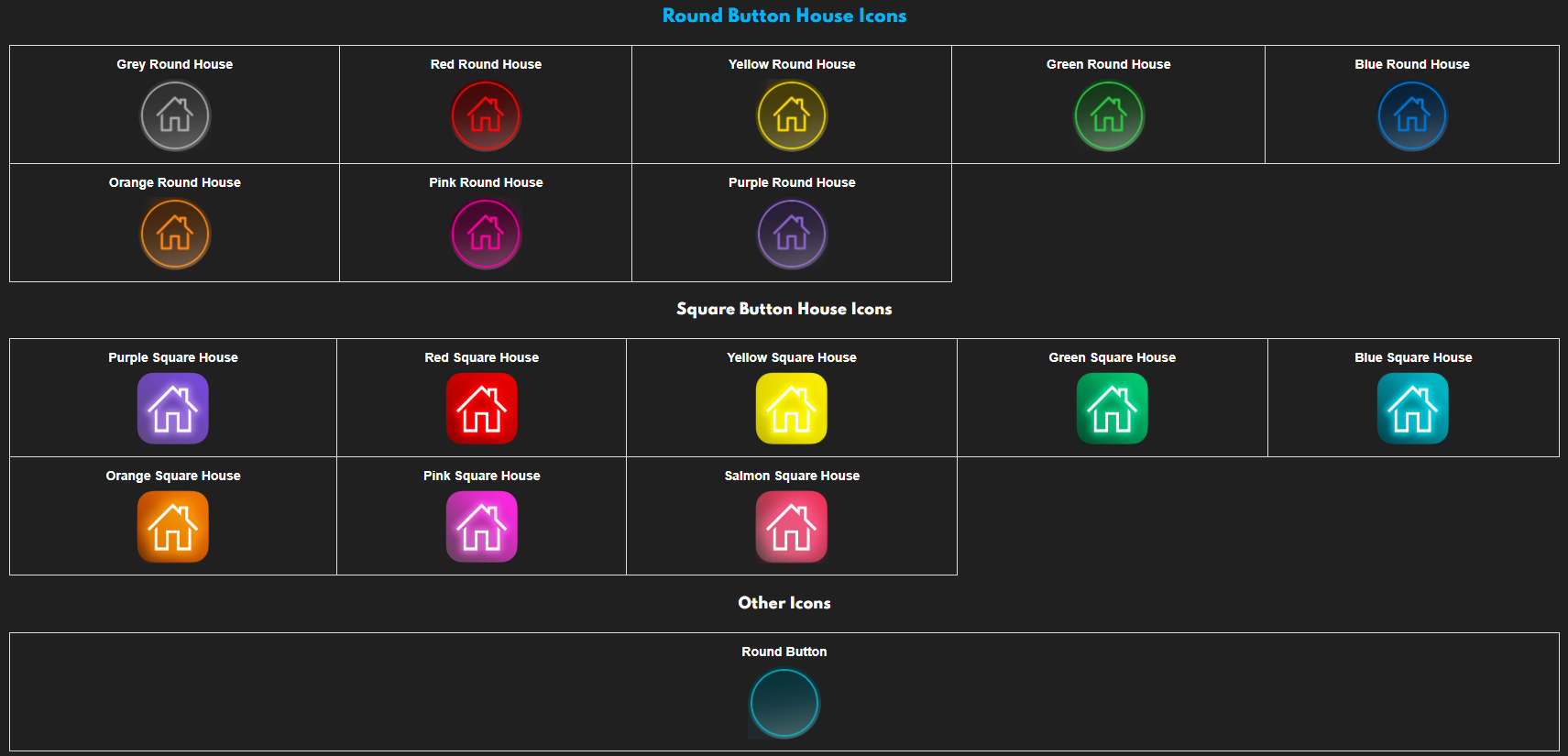Click the Pink Round House icon
The width and height of the screenshot is (1568, 756).
click(486, 235)
